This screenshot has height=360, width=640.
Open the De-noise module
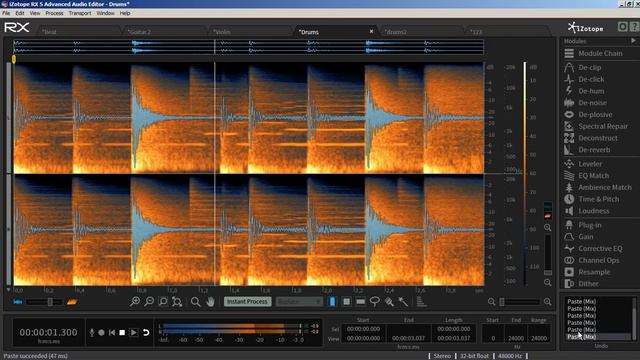tap(585, 103)
